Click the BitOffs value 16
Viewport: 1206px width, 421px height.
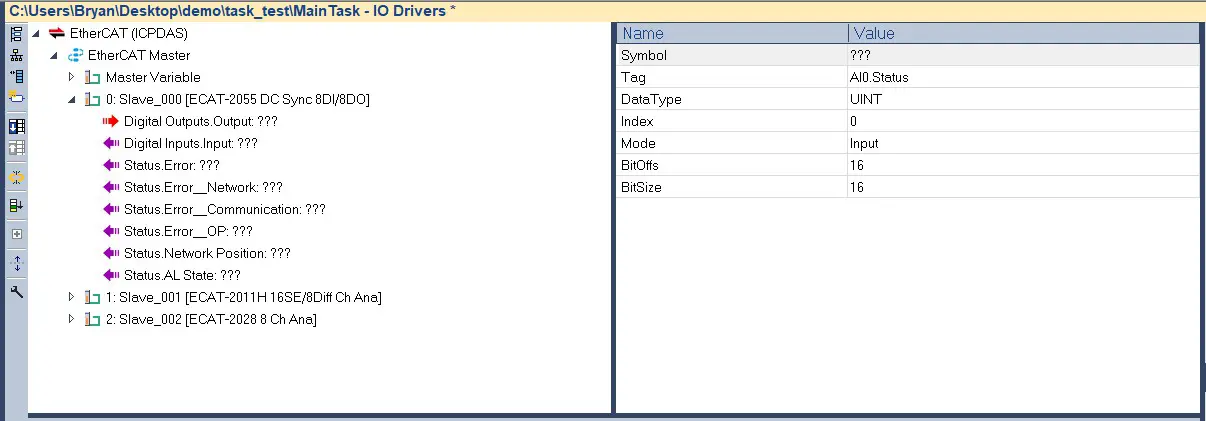1024,165
